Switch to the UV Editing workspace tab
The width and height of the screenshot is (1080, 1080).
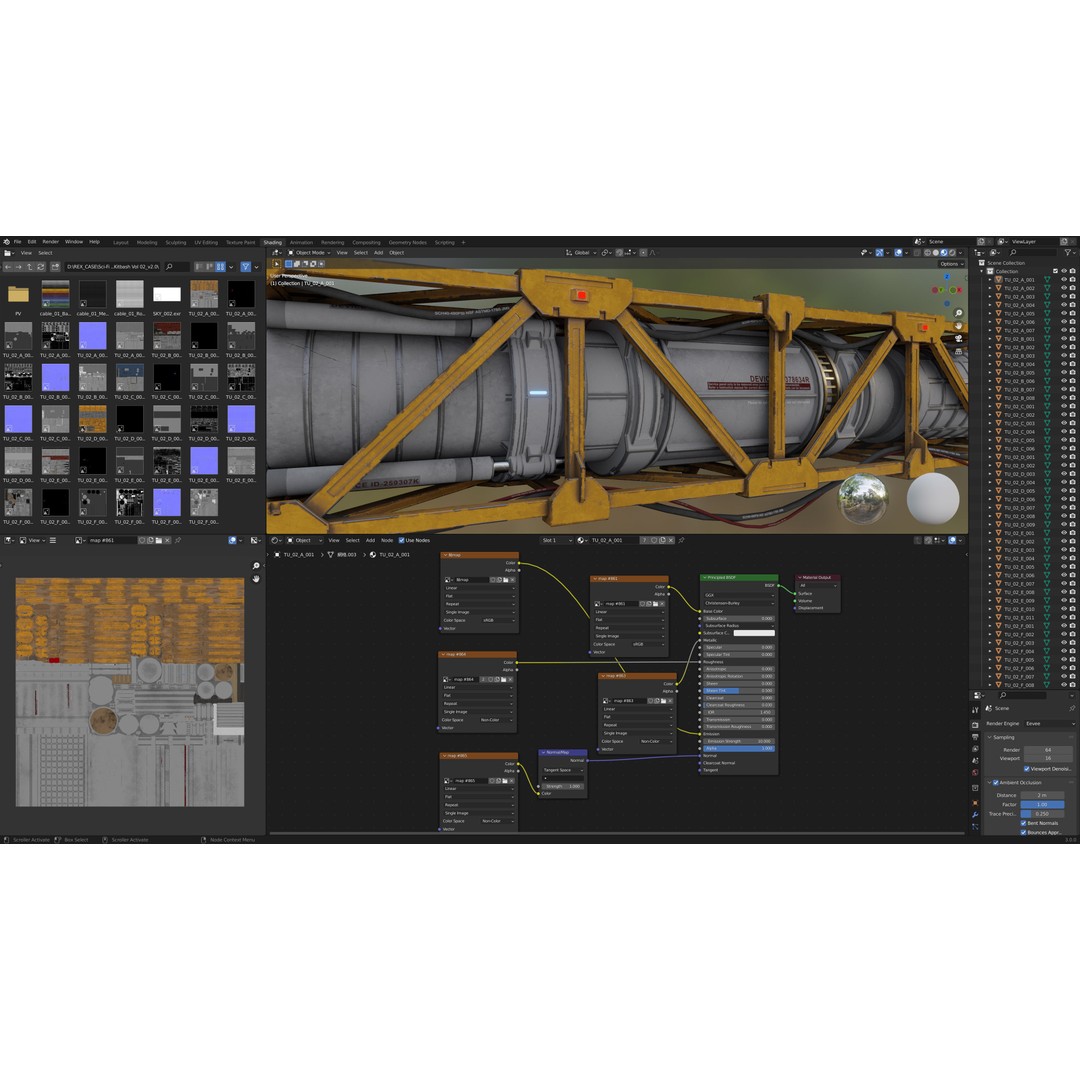click(206, 242)
